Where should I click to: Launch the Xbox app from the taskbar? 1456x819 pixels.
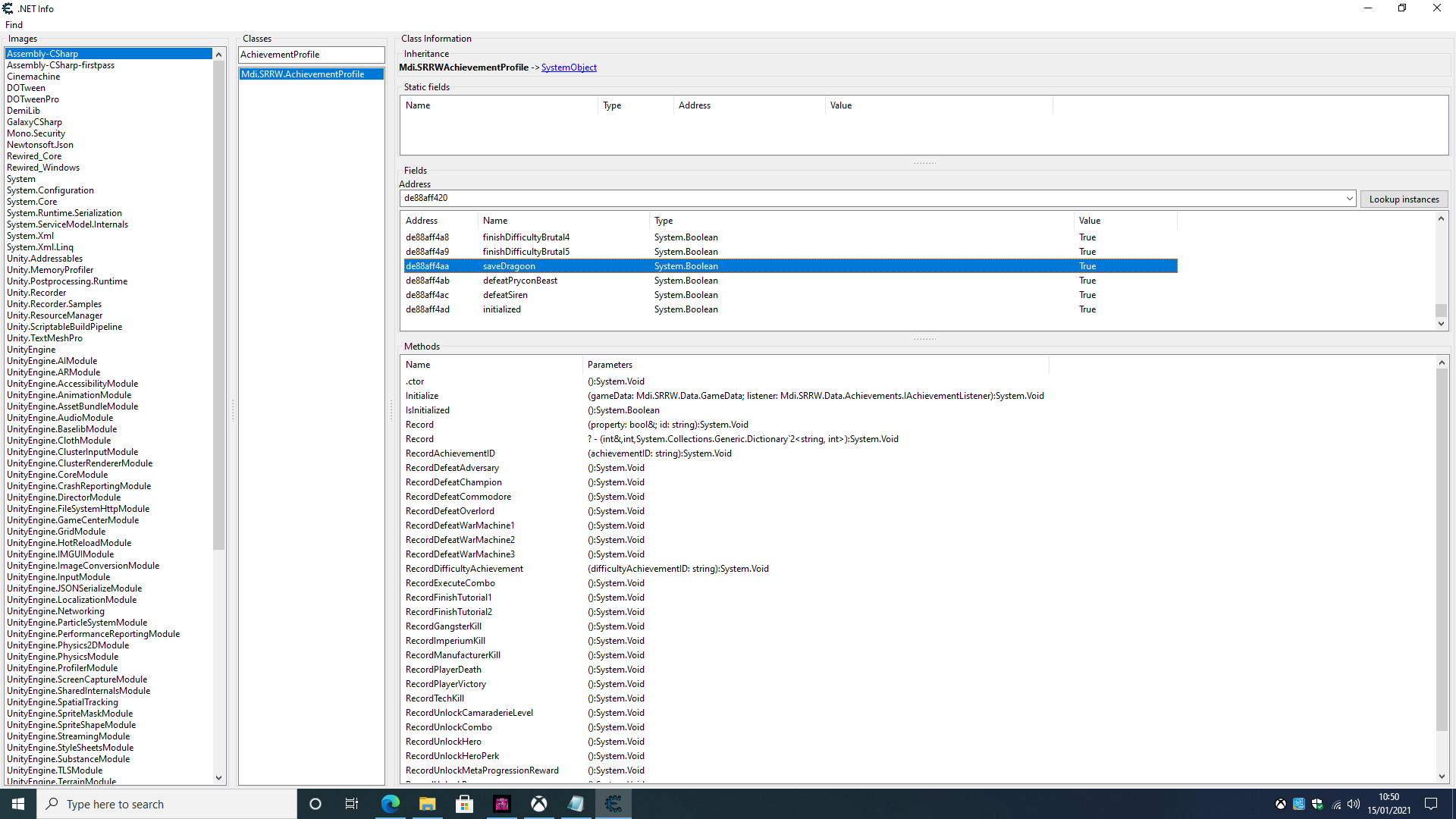(539, 804)
